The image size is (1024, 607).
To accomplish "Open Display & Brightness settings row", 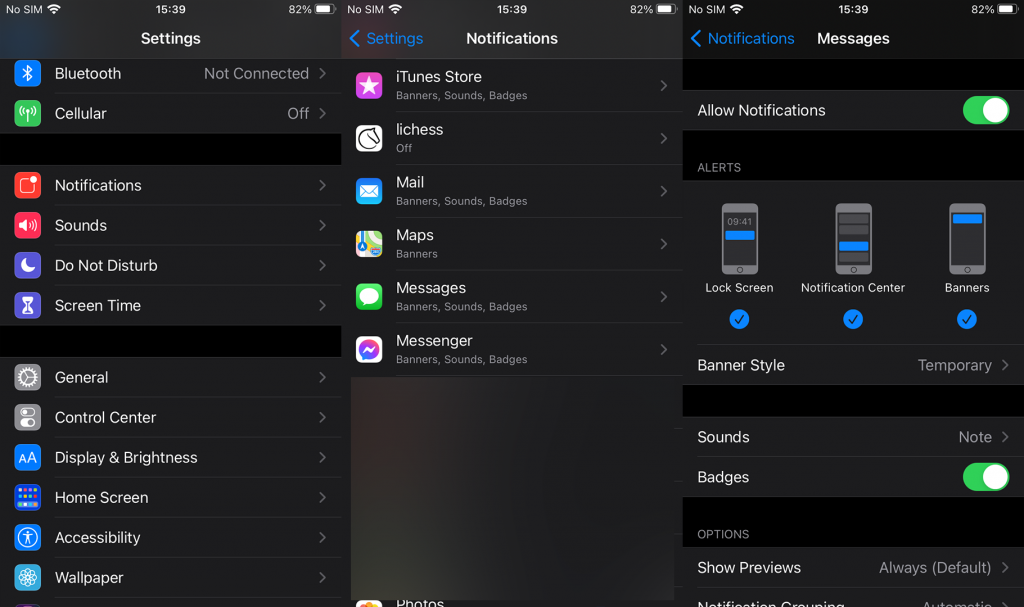I will pos(170,457).
